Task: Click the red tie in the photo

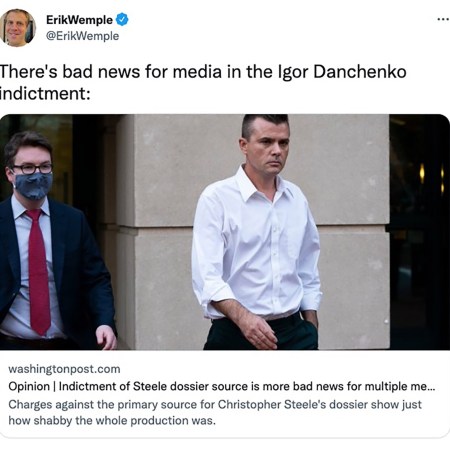Action: pyautogui.click(x=39, y=272)
